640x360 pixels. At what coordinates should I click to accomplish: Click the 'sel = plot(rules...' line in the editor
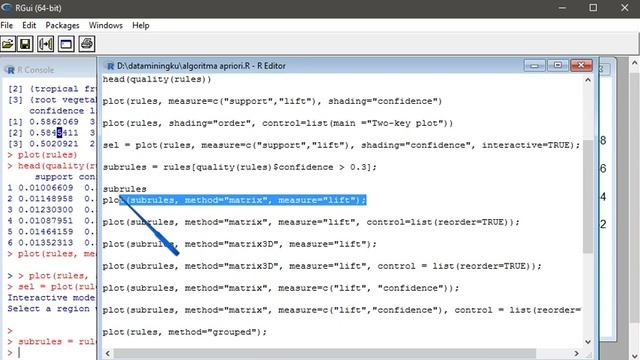341,145
